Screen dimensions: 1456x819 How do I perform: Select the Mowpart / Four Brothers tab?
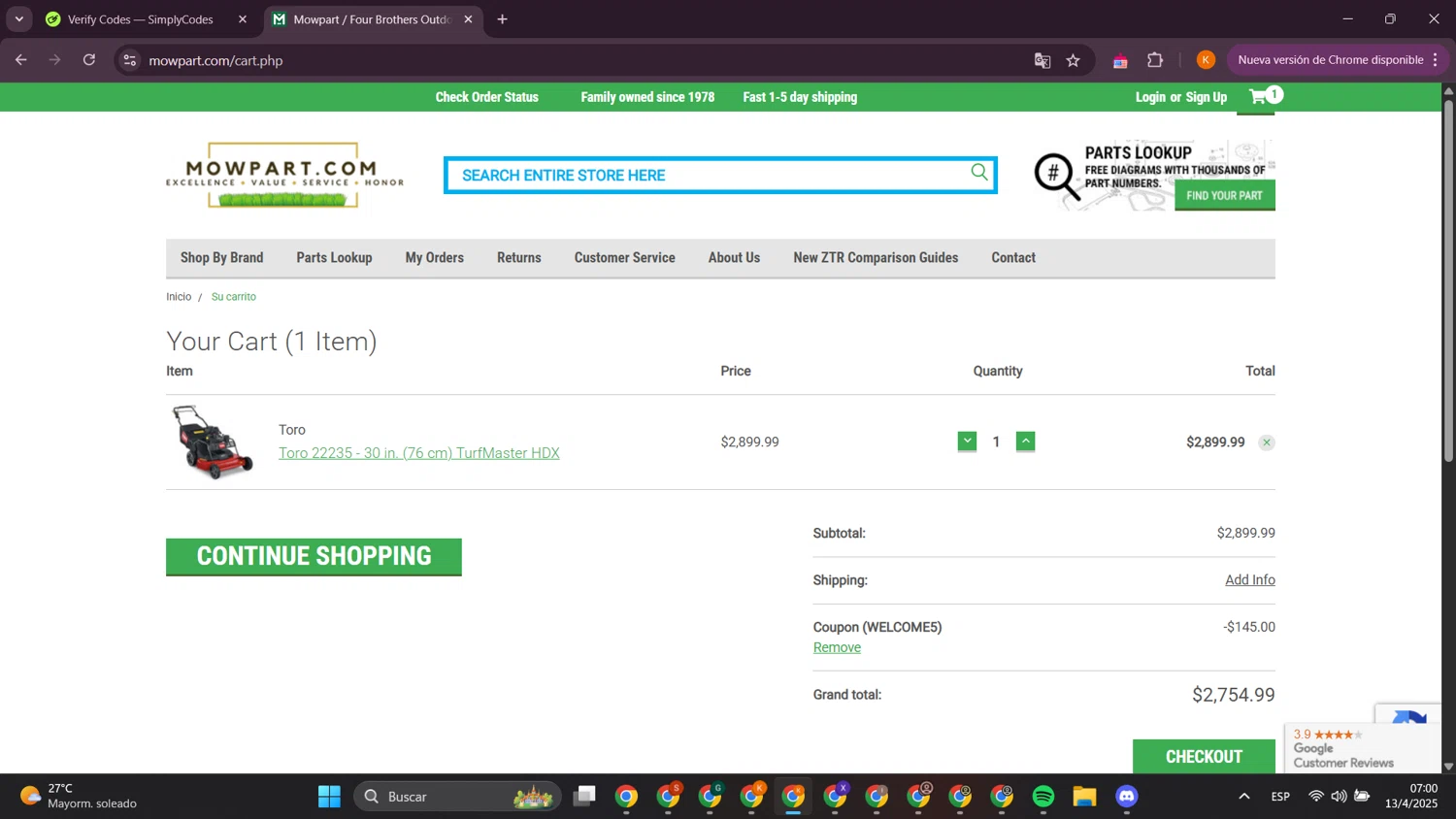[x=372, y=19]
